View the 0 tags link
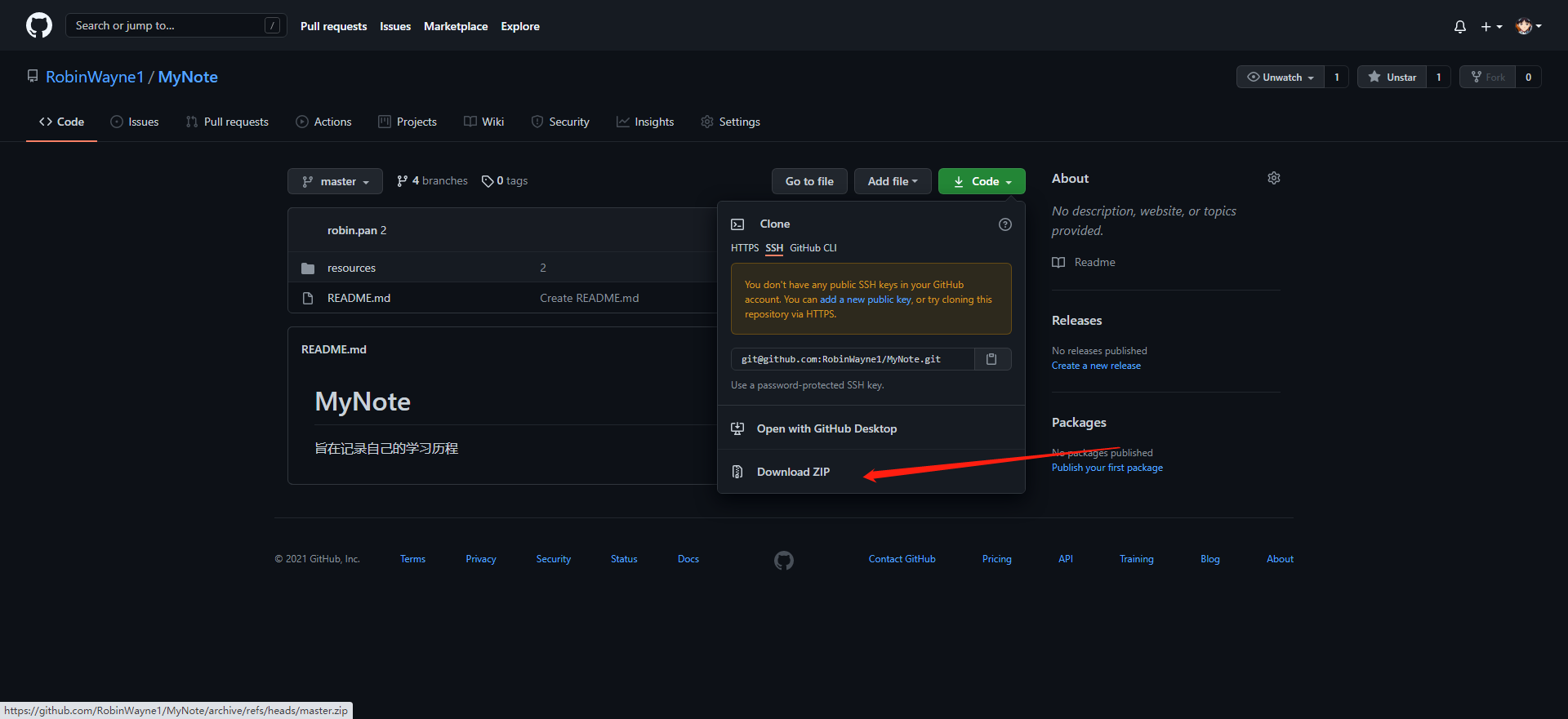This screenshot has height=719, width=1568. pos(505,181)
